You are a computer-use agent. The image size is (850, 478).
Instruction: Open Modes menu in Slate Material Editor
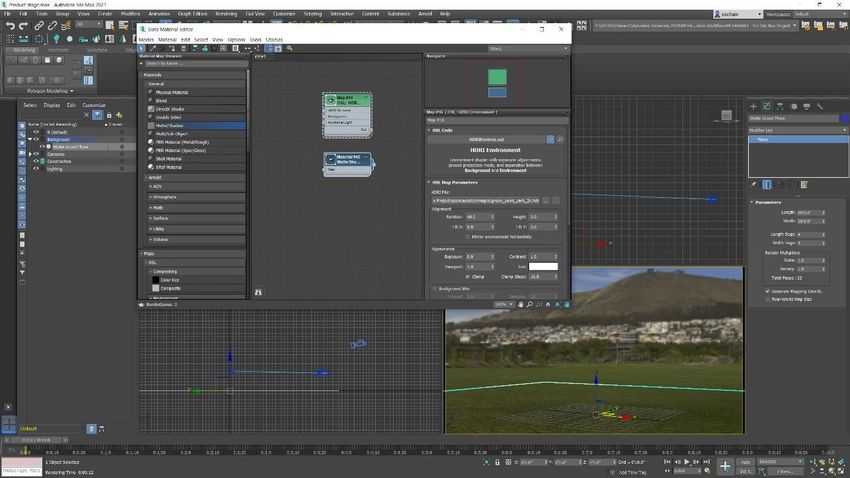point(146,40)
